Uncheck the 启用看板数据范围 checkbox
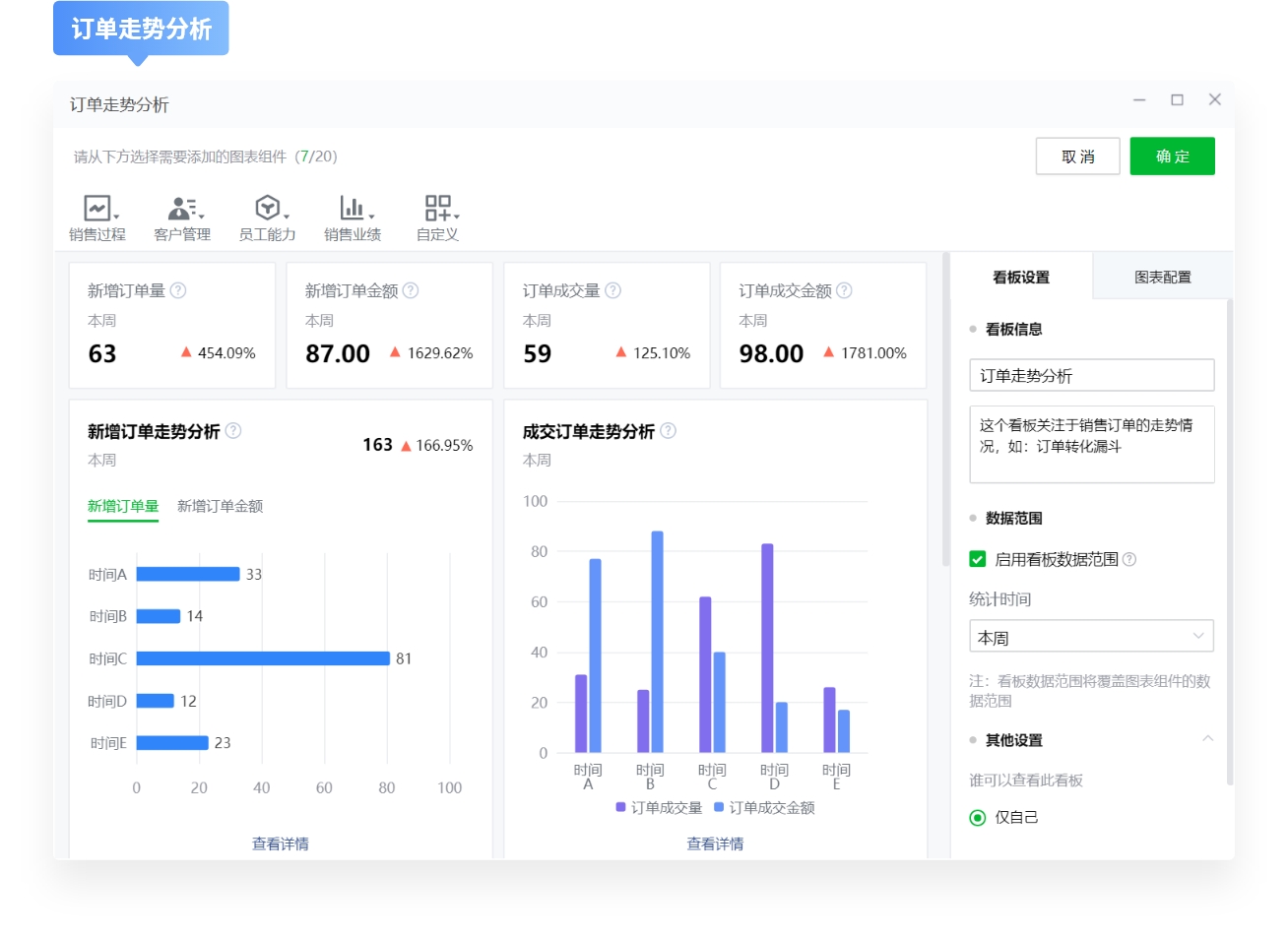This screenshot has width=1288, height=937. (x=976, y=558)
